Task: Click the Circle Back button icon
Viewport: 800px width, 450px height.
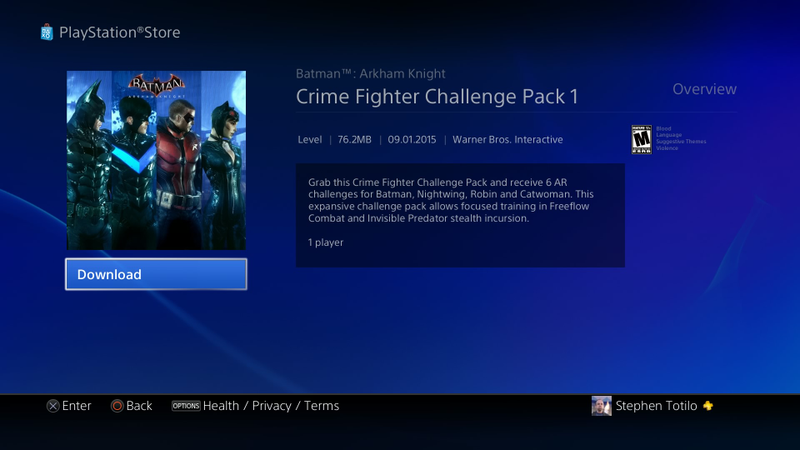Action: tap(117, 406)
